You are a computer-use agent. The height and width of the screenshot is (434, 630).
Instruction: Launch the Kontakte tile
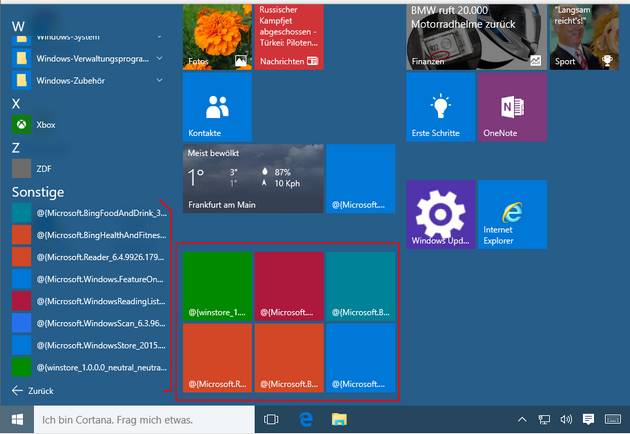point(217,107)
